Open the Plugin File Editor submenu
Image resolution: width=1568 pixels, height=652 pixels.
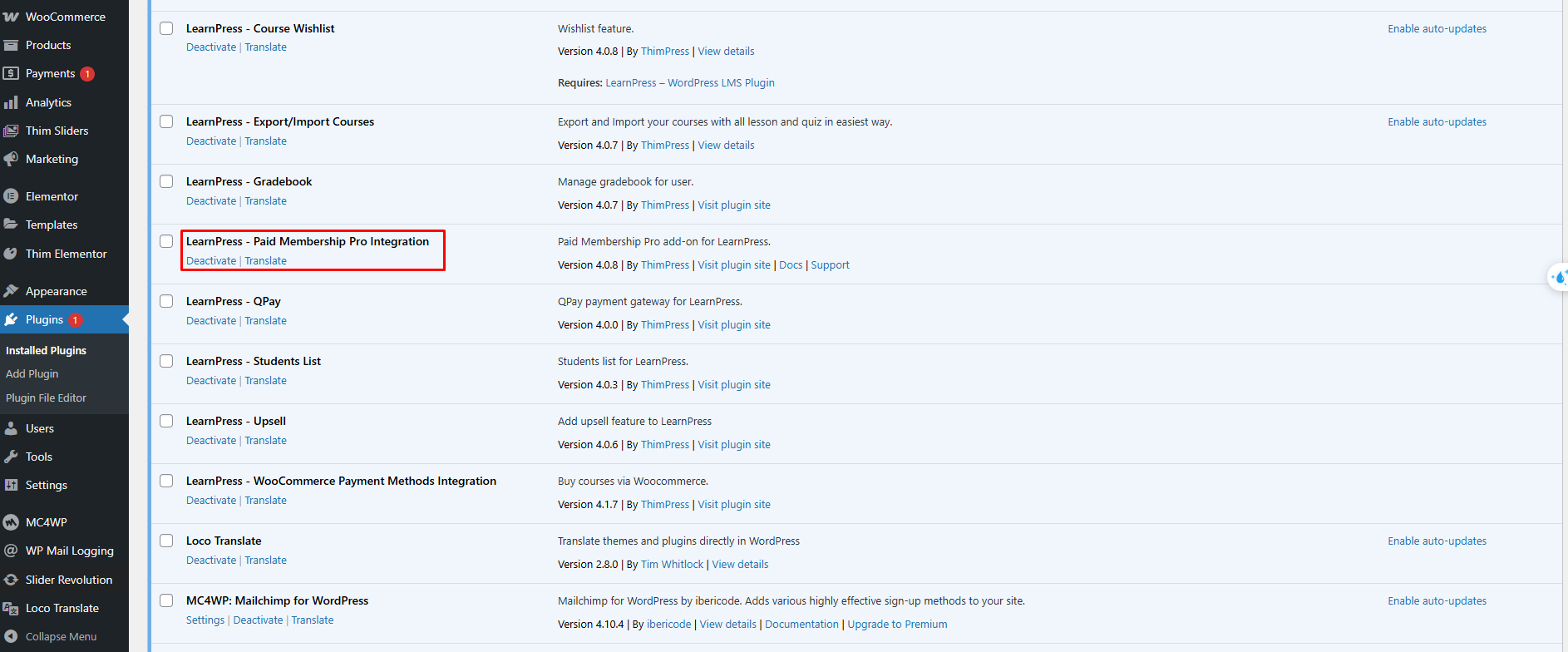tap(46, 398)
